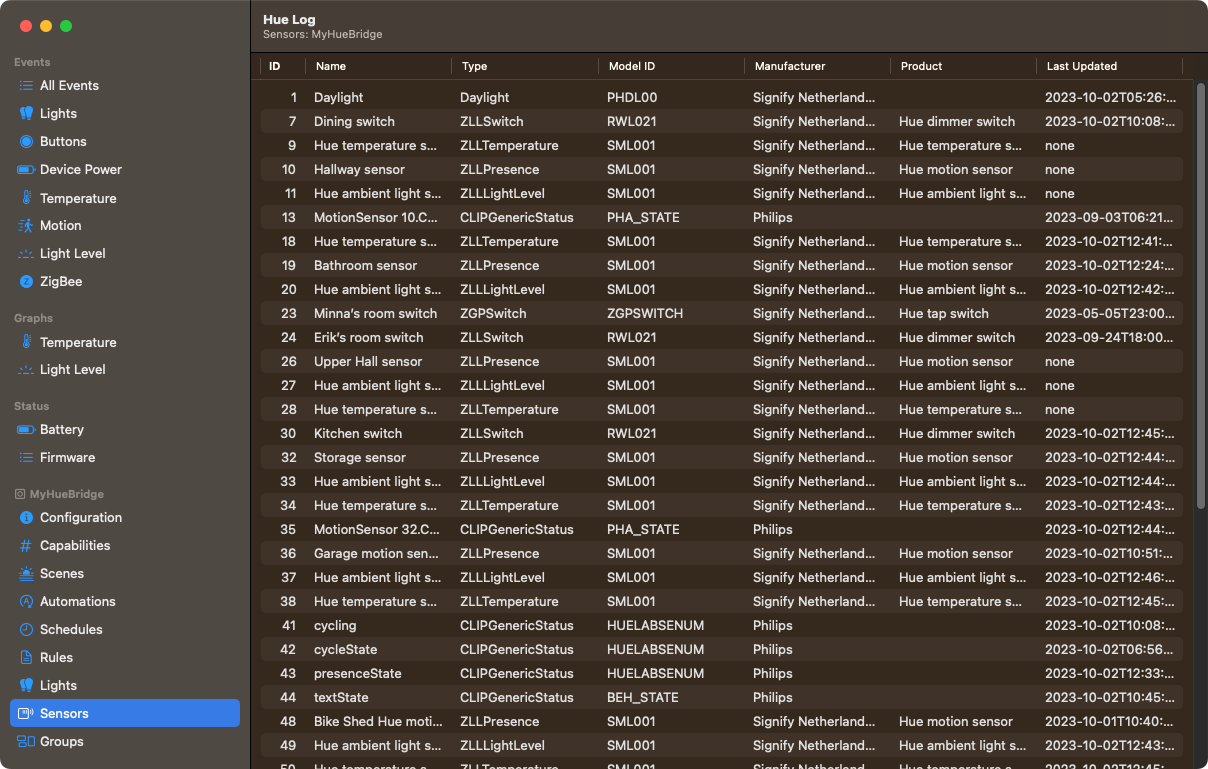
Task: Sort the table by Name
Action: click(x=332, y=66)
